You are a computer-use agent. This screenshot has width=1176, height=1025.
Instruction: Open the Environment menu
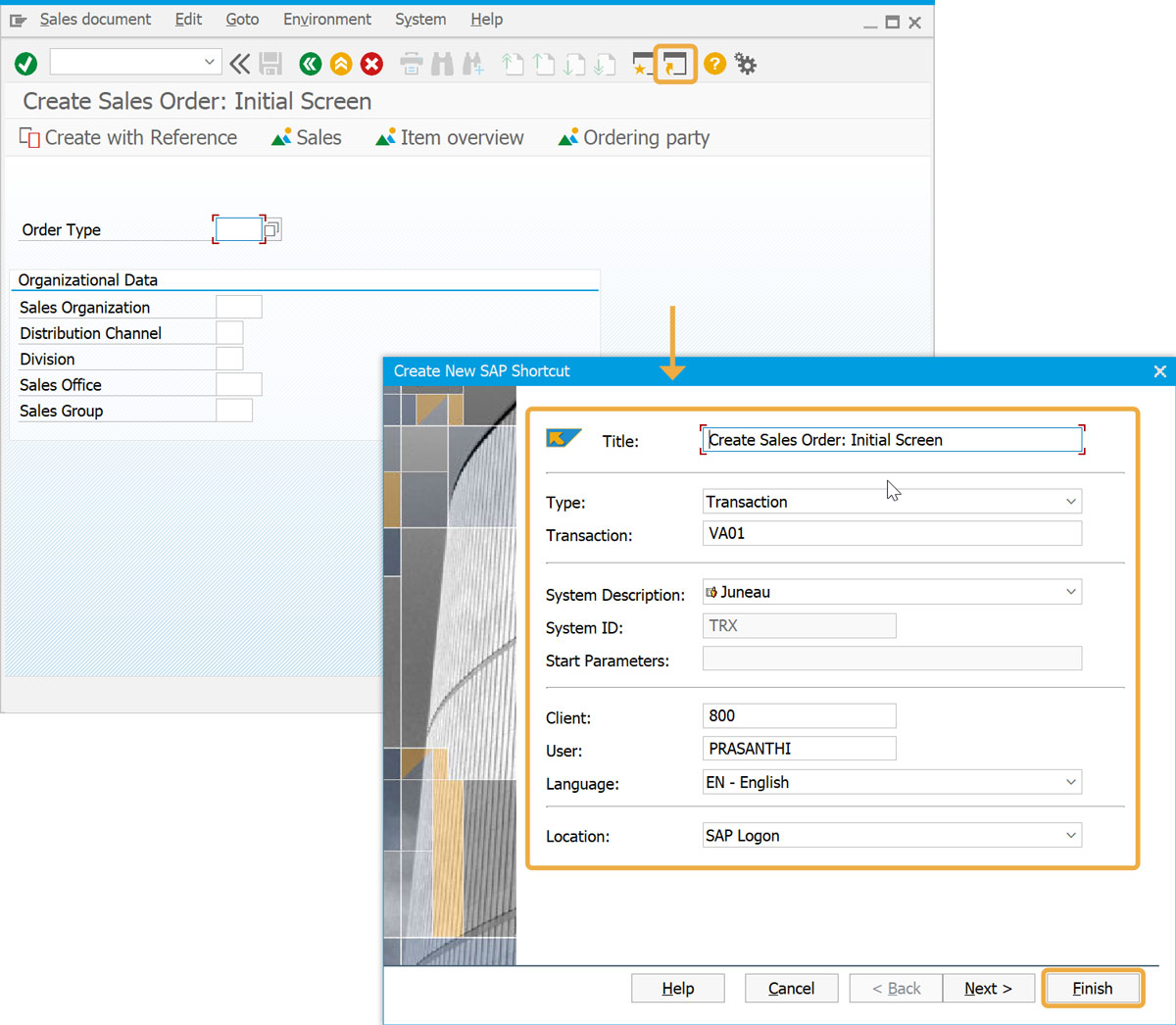(327, 20)
